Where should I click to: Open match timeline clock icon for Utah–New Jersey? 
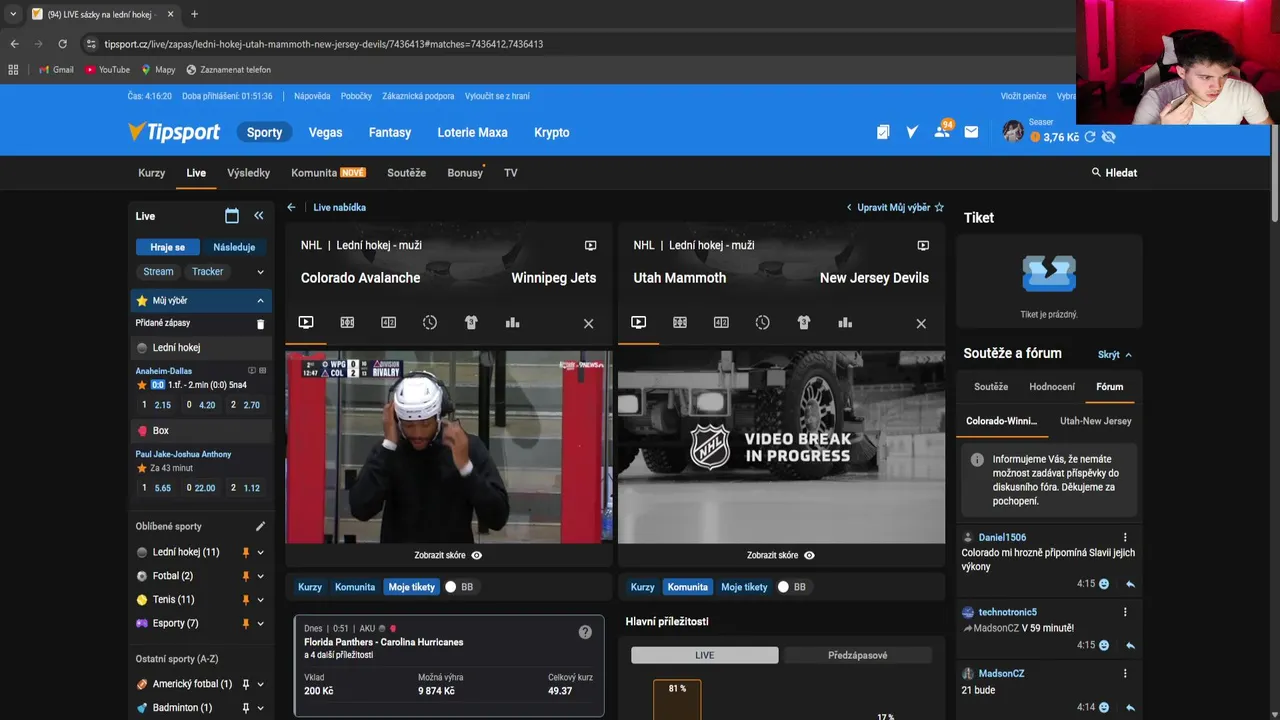[762, 323]
